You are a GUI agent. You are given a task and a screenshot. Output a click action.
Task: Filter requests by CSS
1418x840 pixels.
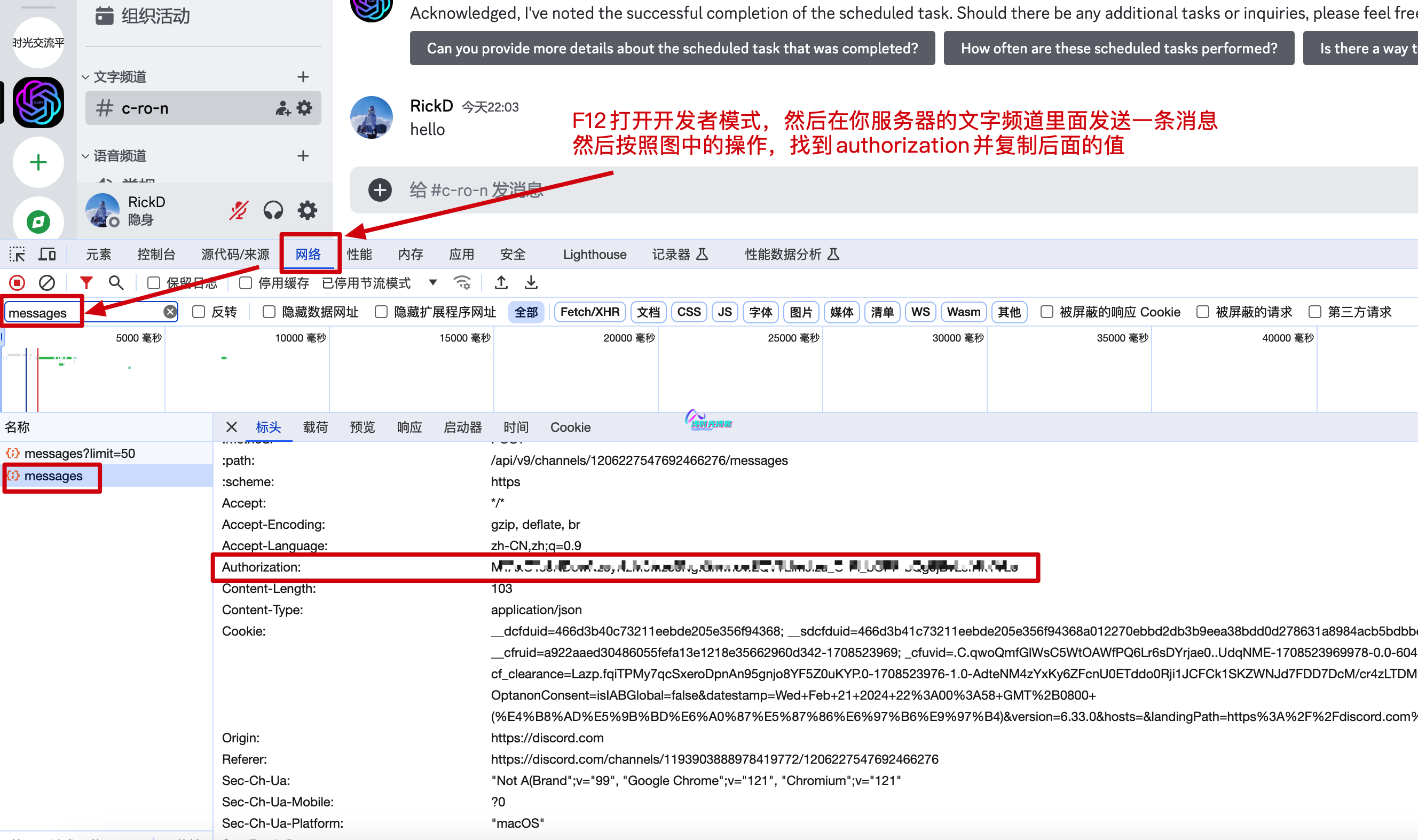pos(689,312)
